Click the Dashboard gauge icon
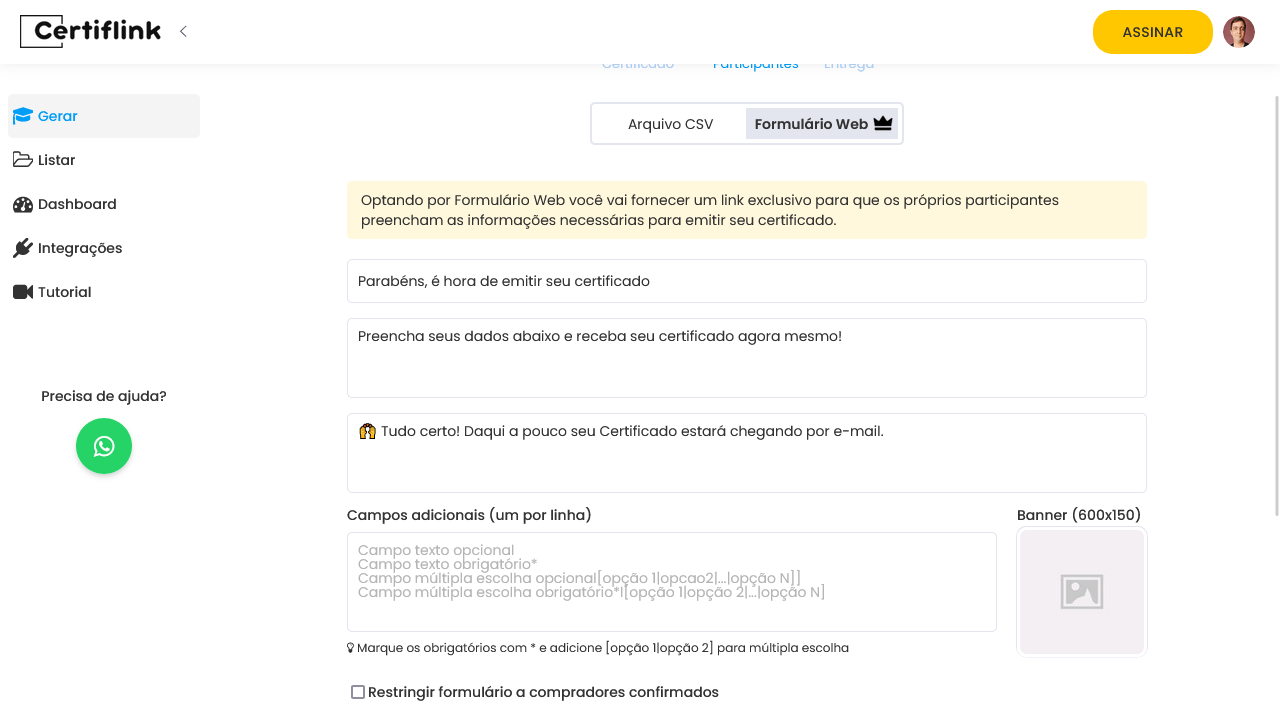 [x=23, y=204]
